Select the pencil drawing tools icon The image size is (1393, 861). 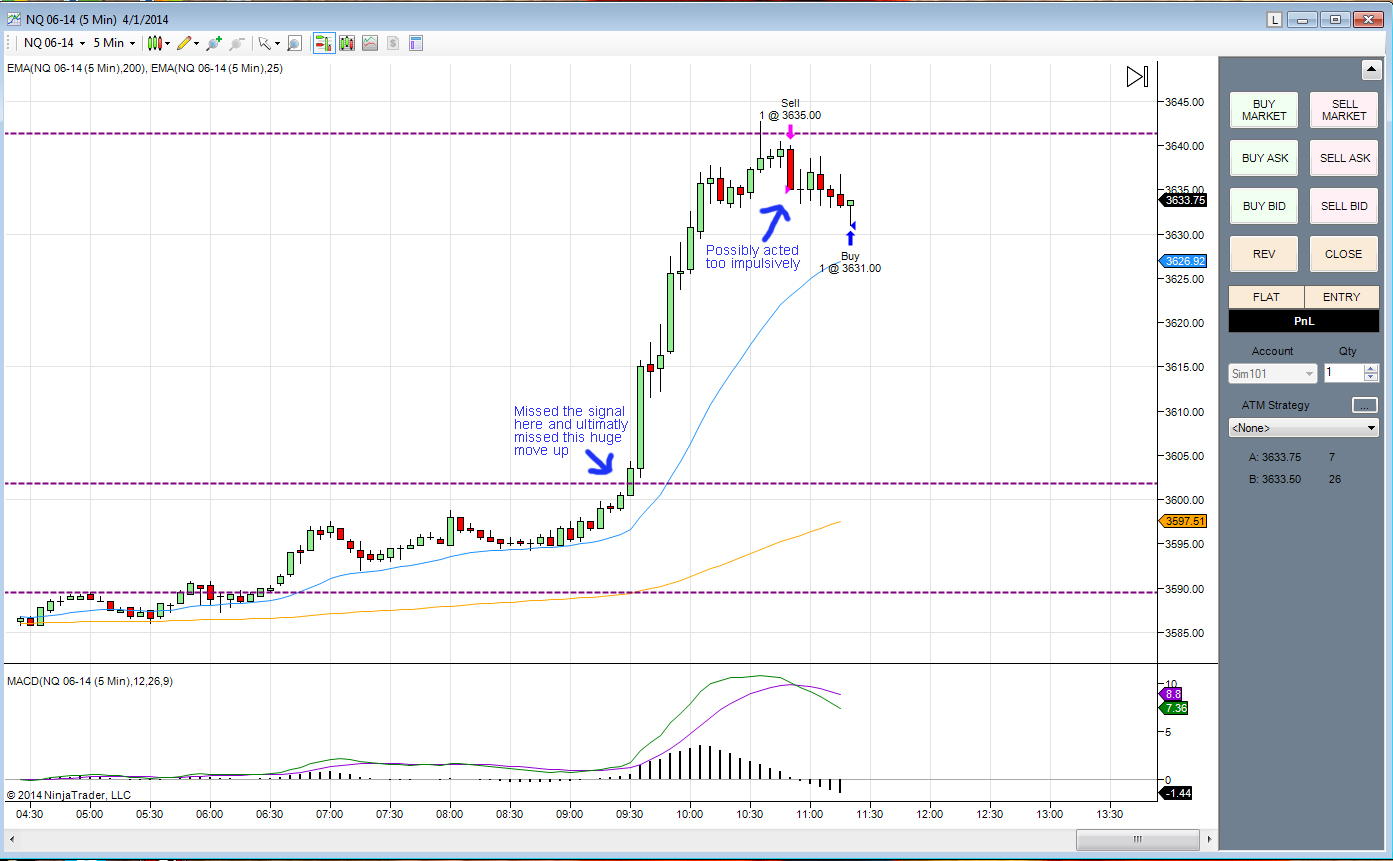coord(184,43)
